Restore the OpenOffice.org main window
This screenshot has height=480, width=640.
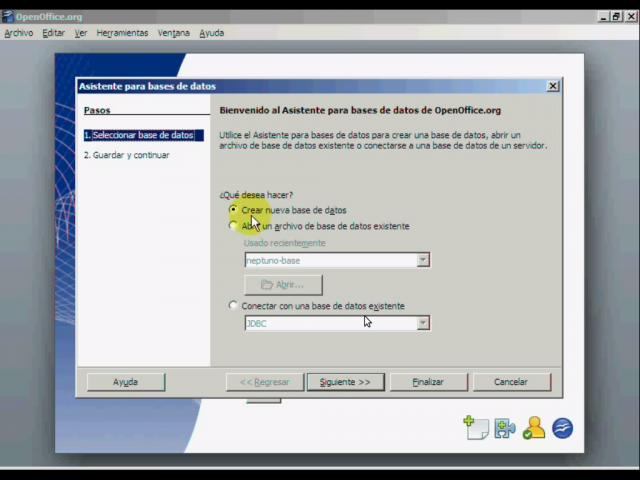tap(616, 16)
